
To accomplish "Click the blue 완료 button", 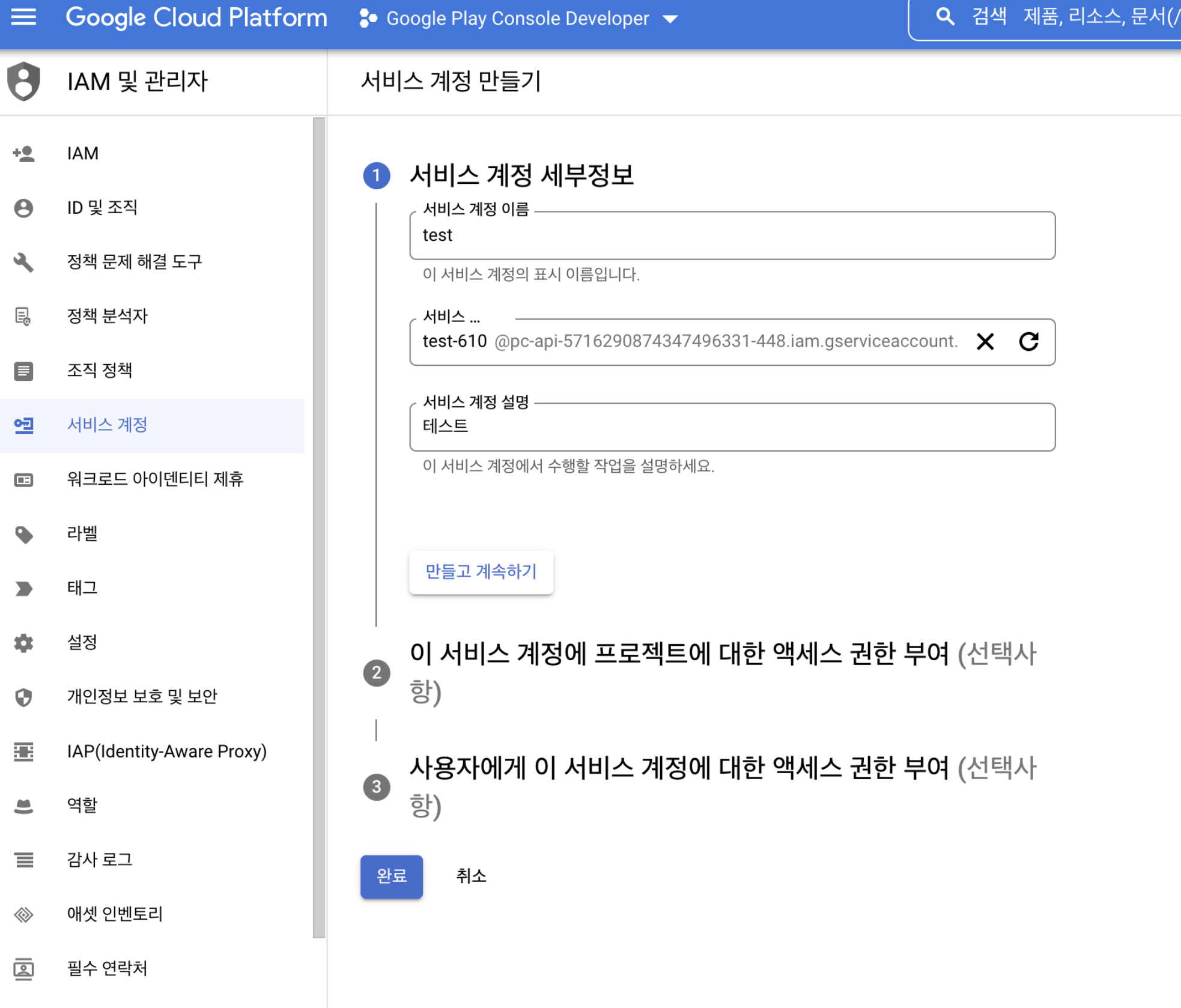I will pyautogui.click(x=391, y=876).
